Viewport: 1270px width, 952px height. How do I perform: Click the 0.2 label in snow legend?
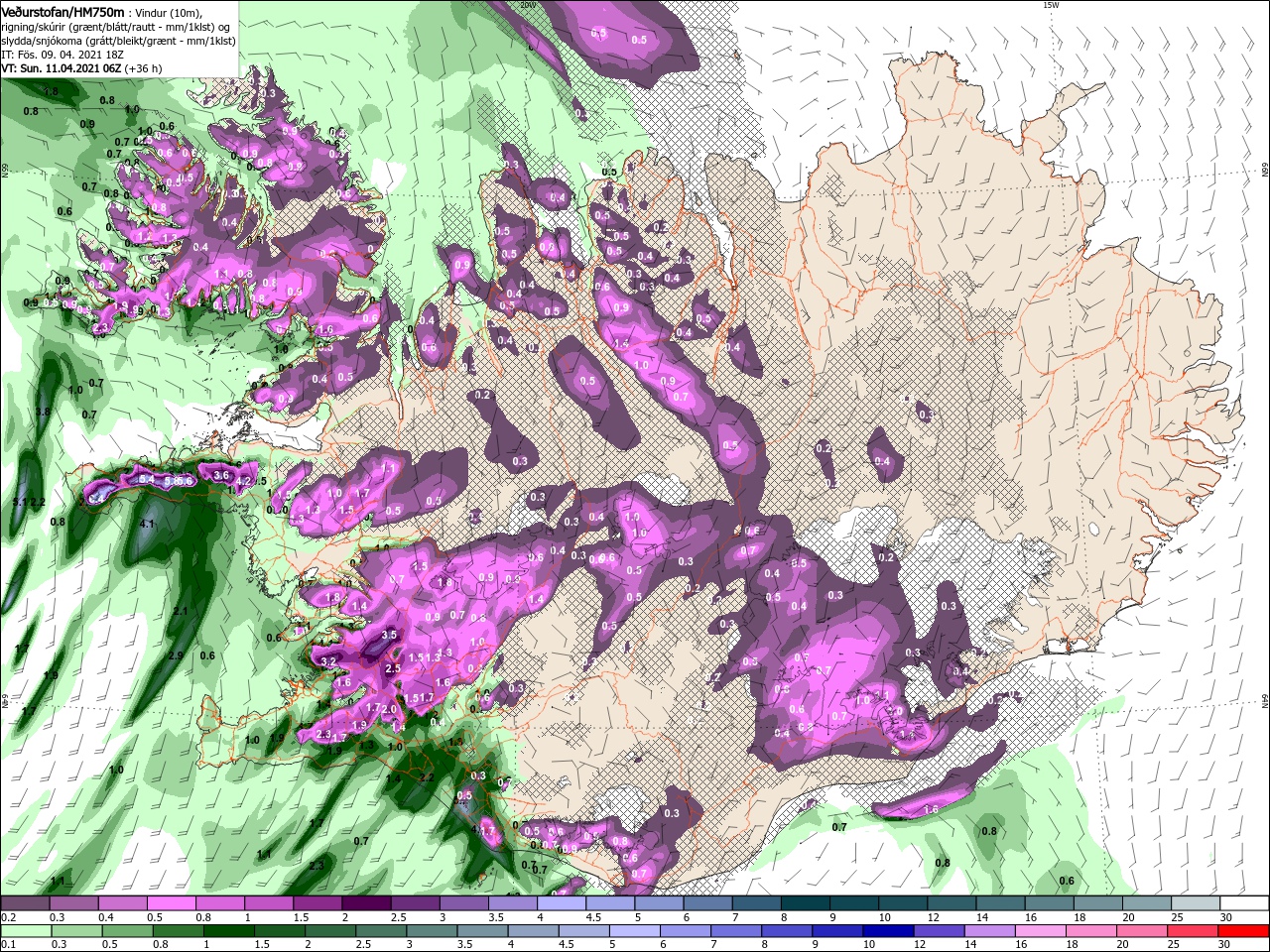click(x=8, y=918)
